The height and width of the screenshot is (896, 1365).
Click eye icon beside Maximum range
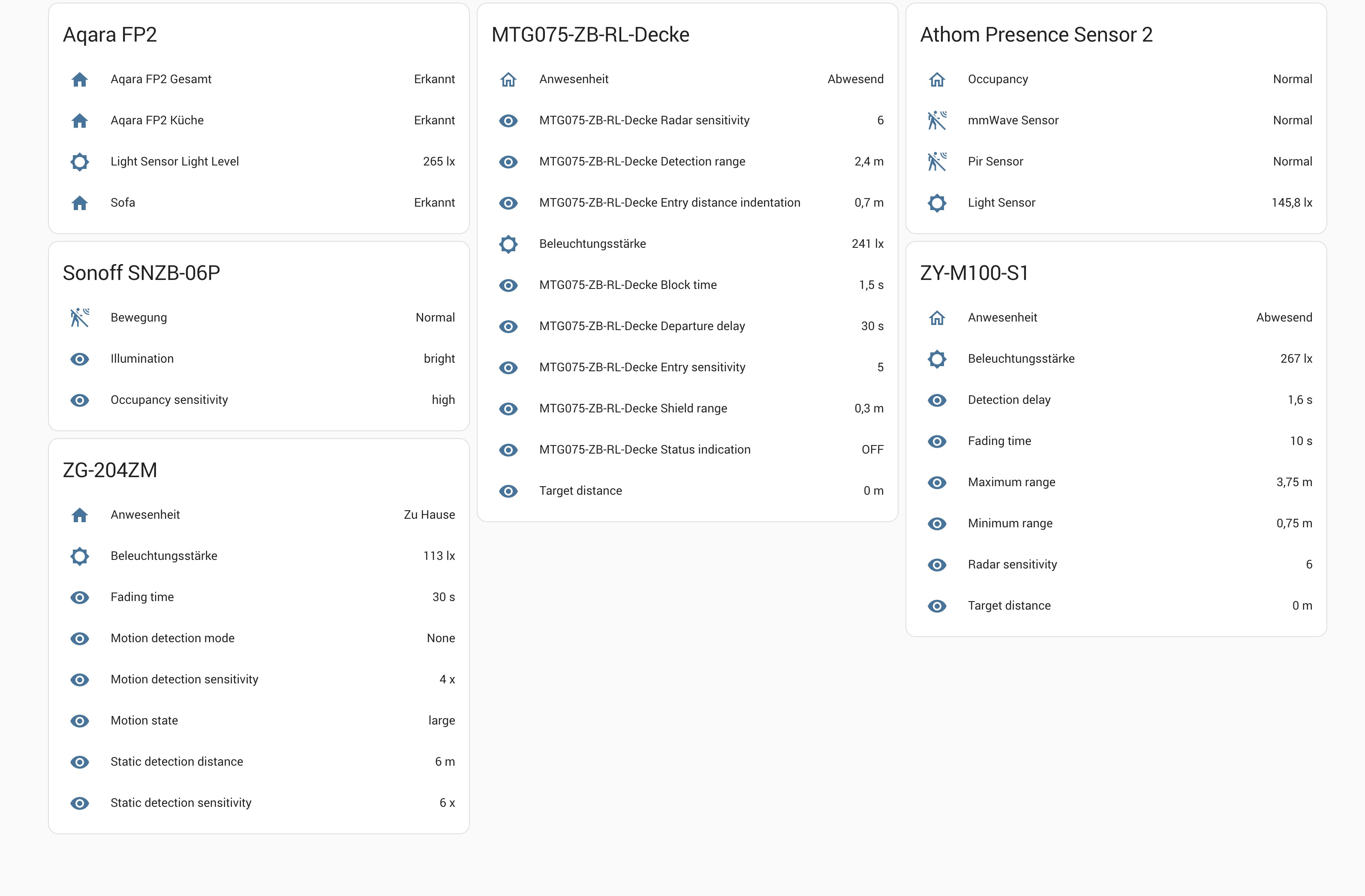[937, 482]
